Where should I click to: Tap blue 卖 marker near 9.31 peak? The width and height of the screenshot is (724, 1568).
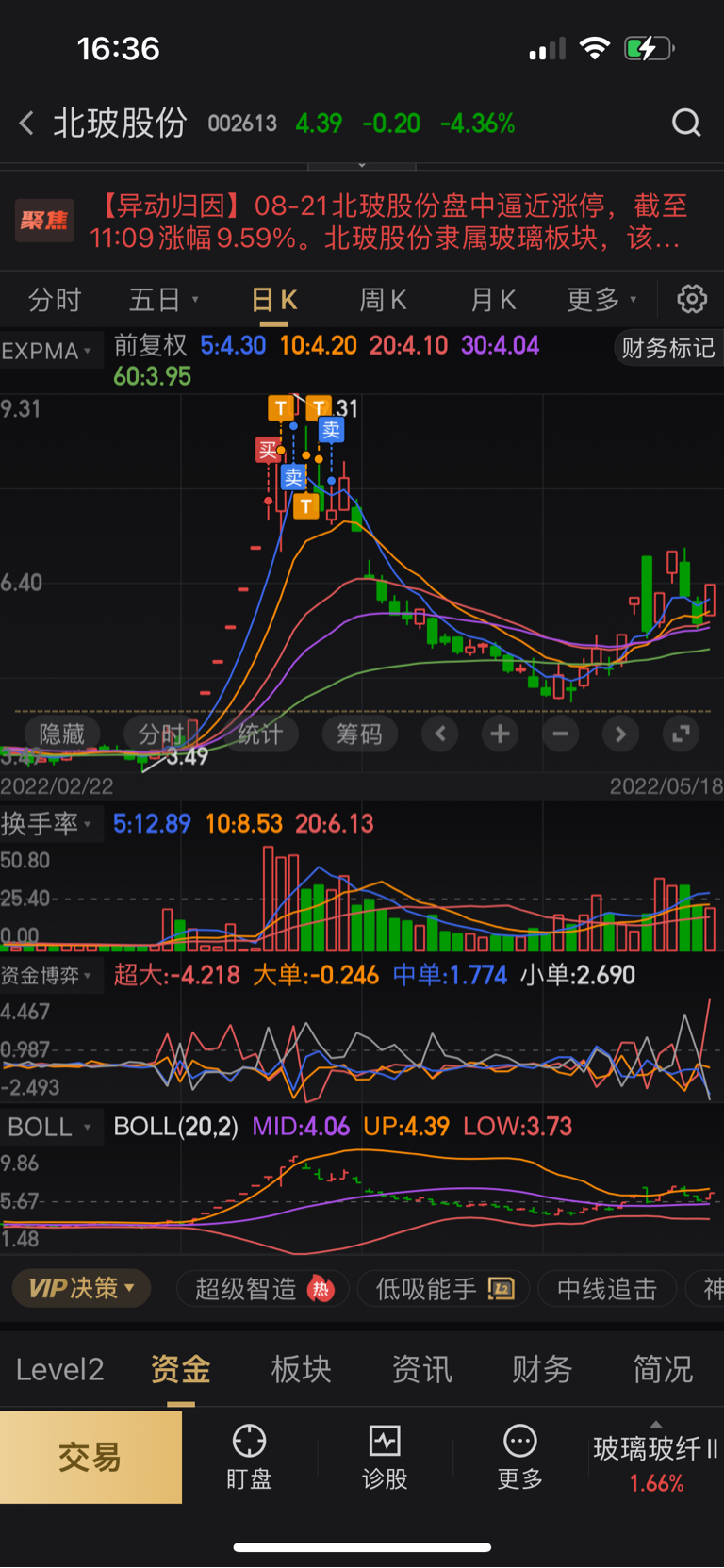pyautogui.click(x=331, y=430)
